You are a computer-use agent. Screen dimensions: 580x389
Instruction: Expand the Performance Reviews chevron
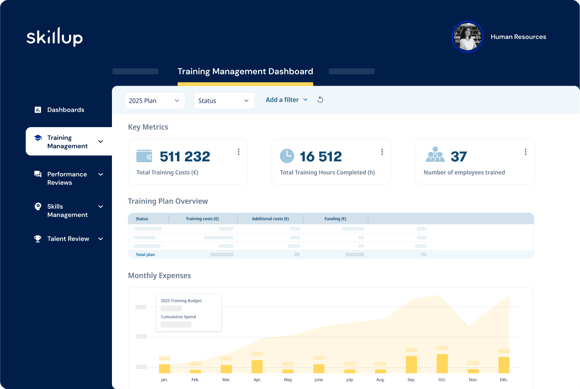click(100, 175)
